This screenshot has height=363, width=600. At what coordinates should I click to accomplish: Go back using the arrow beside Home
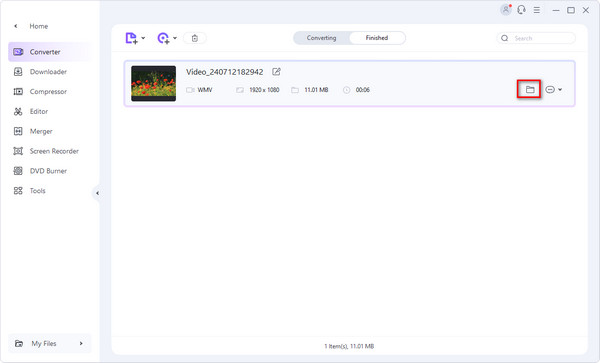16,26
